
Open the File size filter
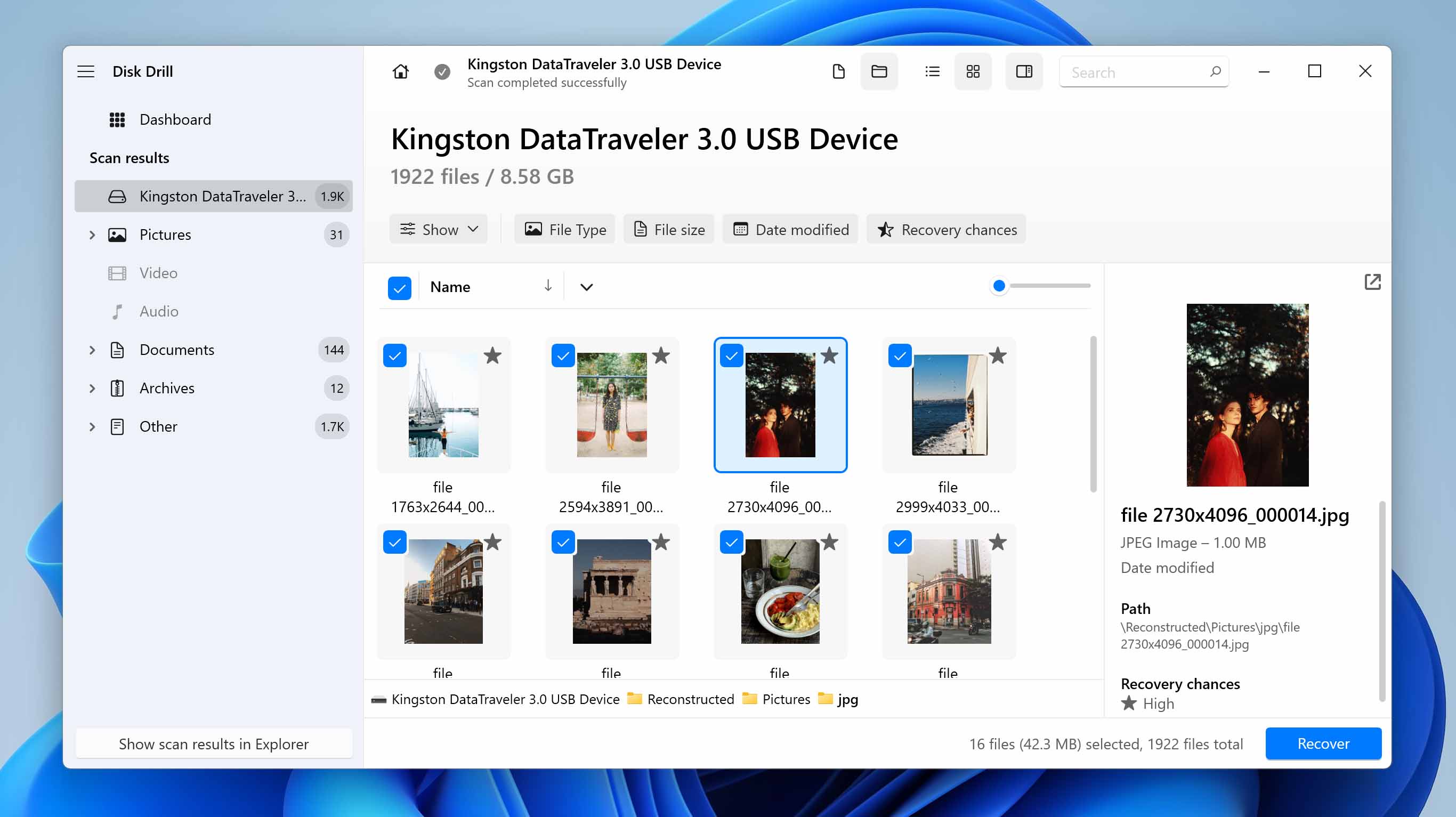[x=669, y=230]
